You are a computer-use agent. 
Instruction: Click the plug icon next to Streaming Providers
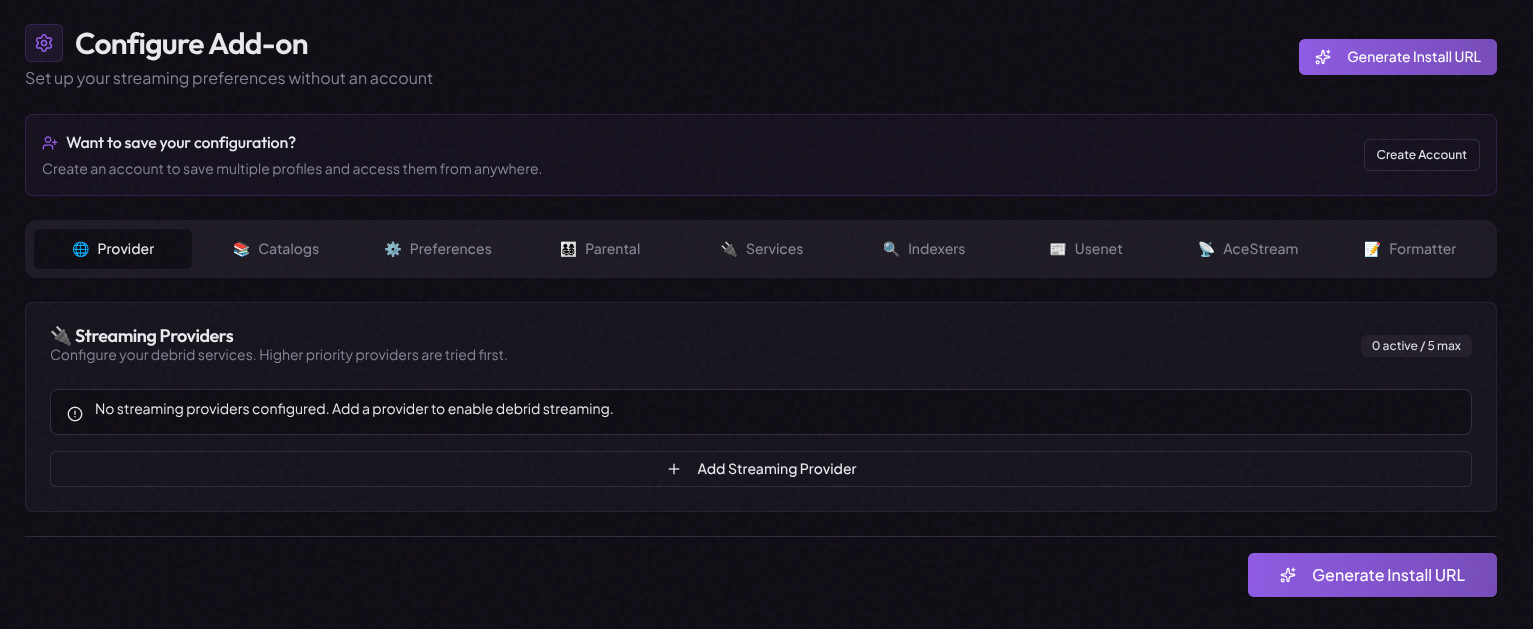pos(61,336)
